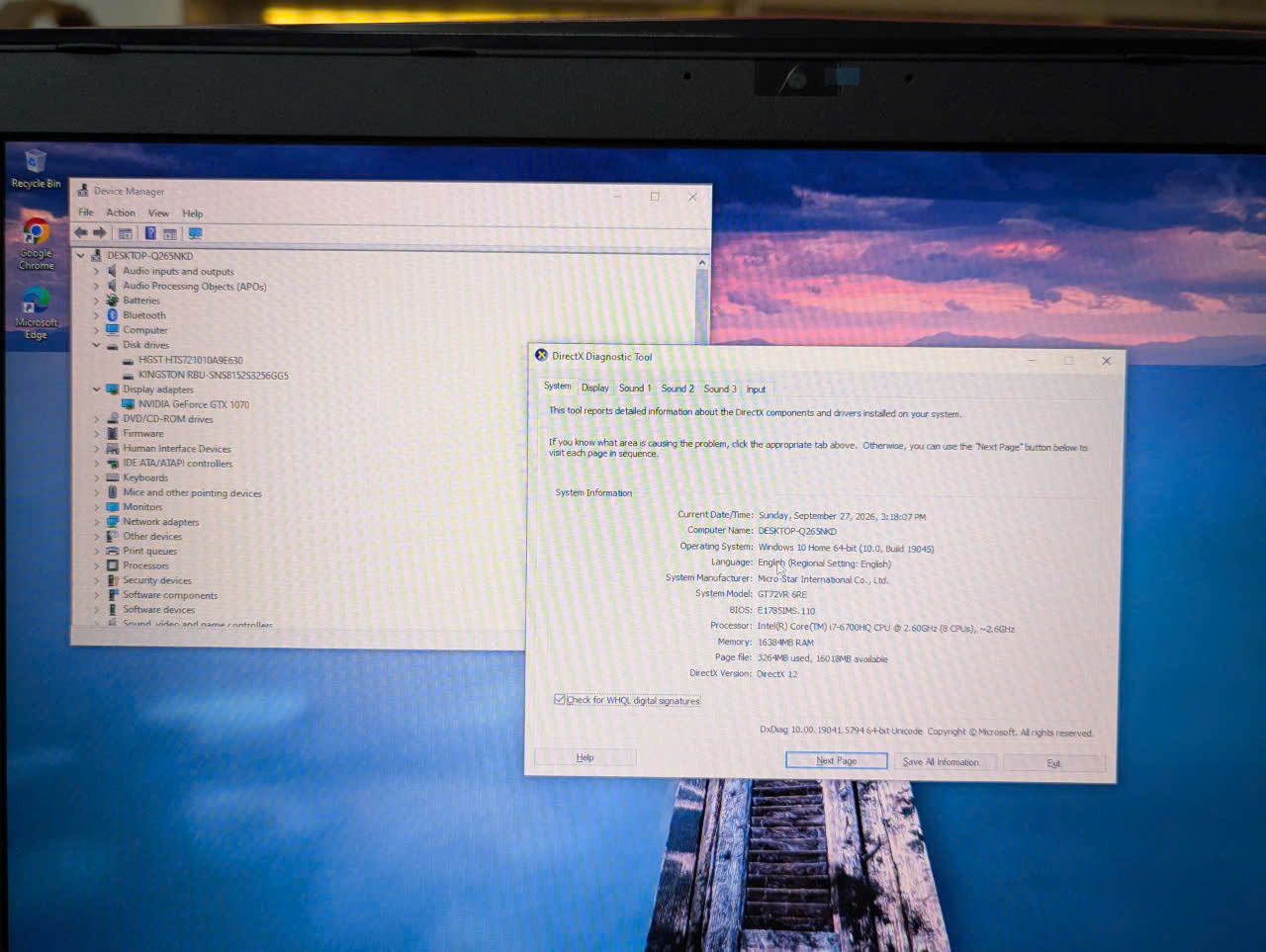Click Save All Information button

[941, 762]
